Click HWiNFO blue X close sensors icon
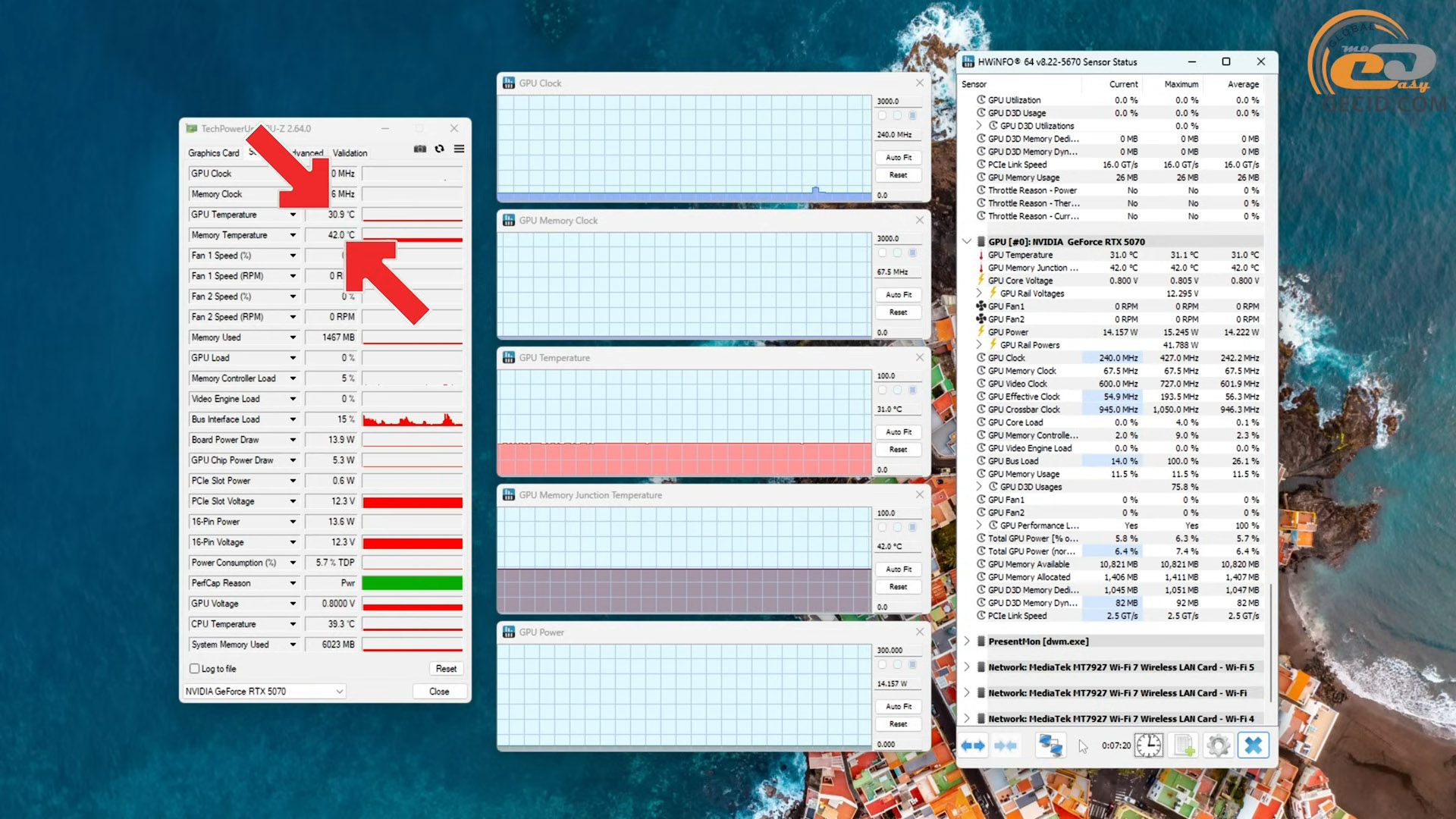1456x819 pixels. pyautogui.click(x=1253, y=746)
